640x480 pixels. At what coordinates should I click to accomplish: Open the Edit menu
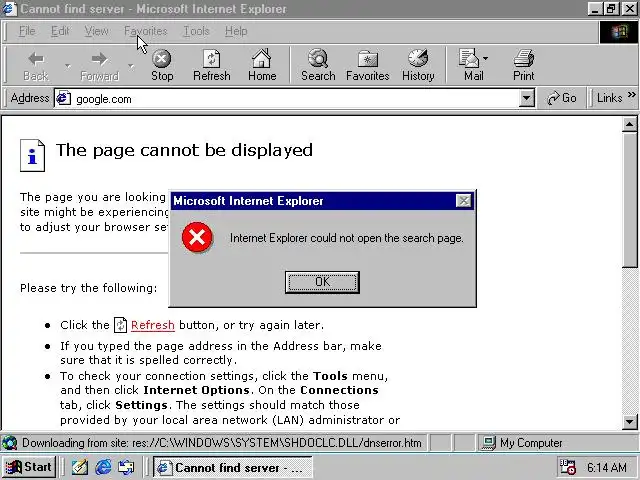coord(60,31)
